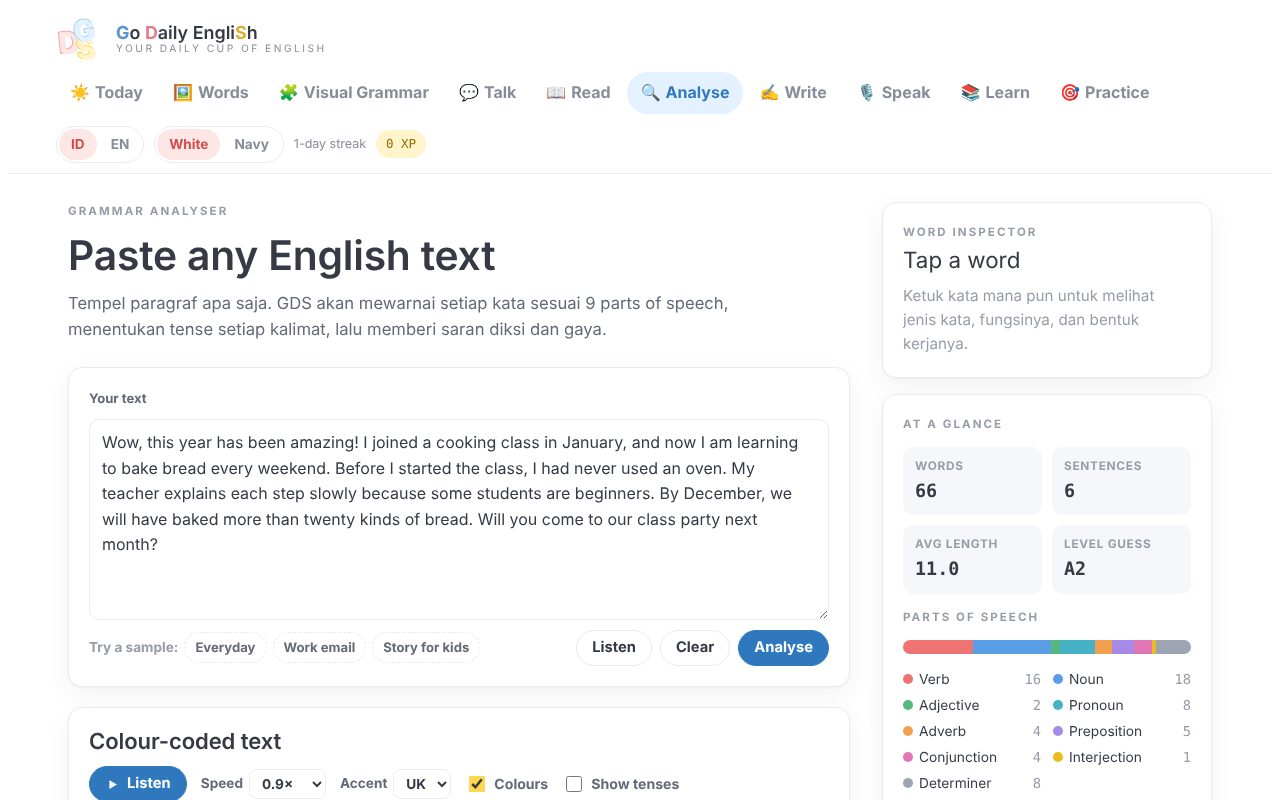Open the Read section
Image resolution: width=1280 pixels, height=800 pixels.
(578, 93)
